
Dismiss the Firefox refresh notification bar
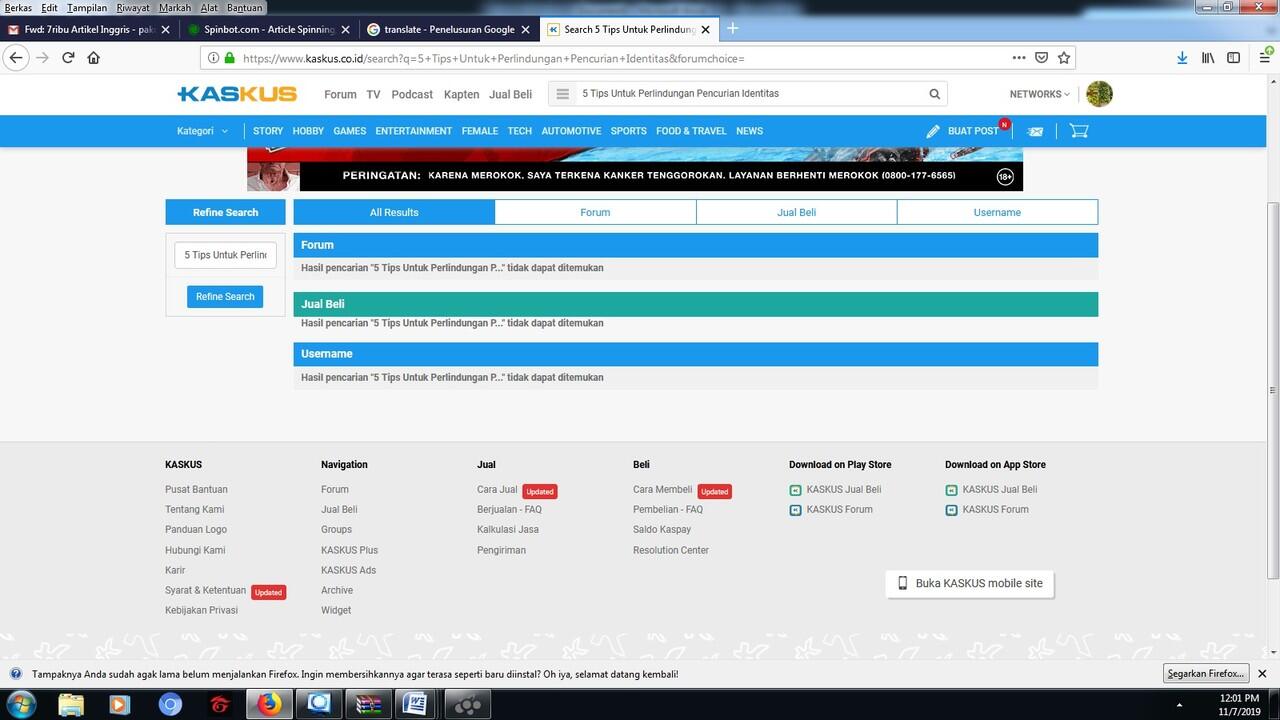pyautogui.click(x=1262, y=674)
